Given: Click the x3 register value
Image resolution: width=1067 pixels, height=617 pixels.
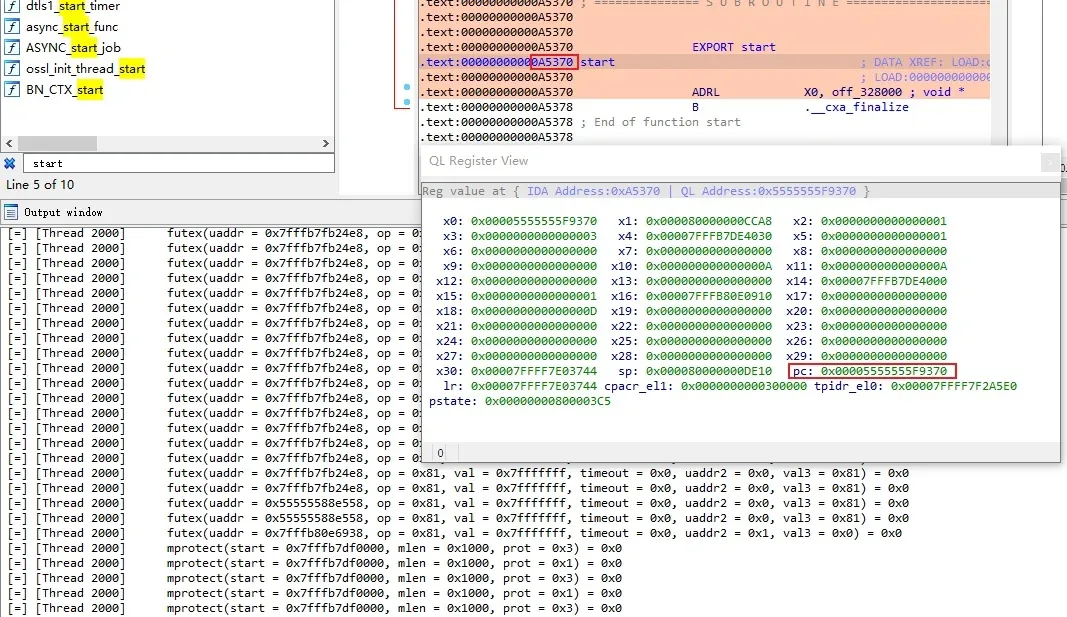Looking at the screenshot, I should coord(534,236).
